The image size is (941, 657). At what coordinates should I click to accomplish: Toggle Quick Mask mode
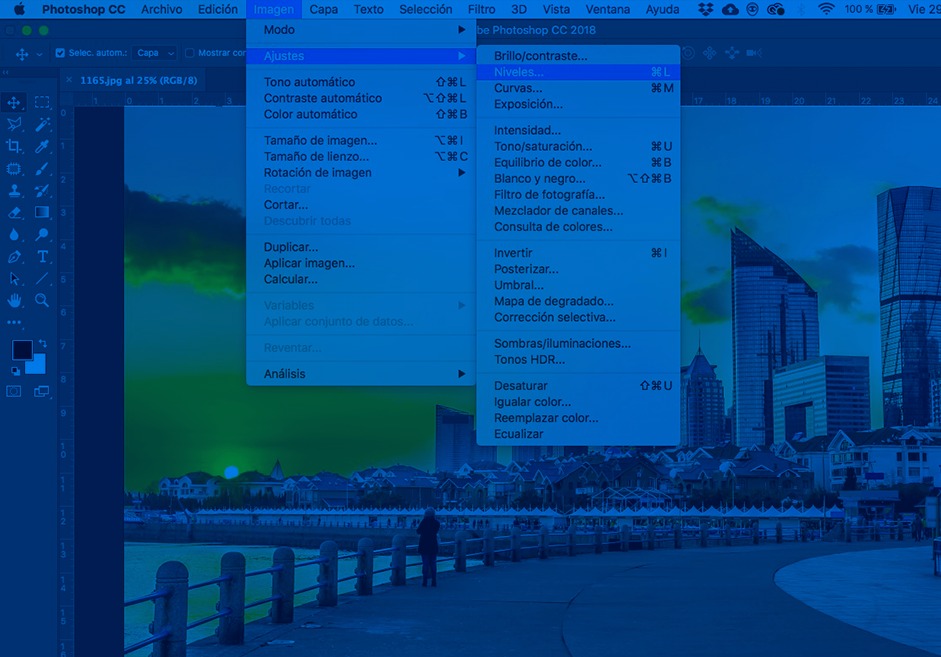tap(14, 392)
